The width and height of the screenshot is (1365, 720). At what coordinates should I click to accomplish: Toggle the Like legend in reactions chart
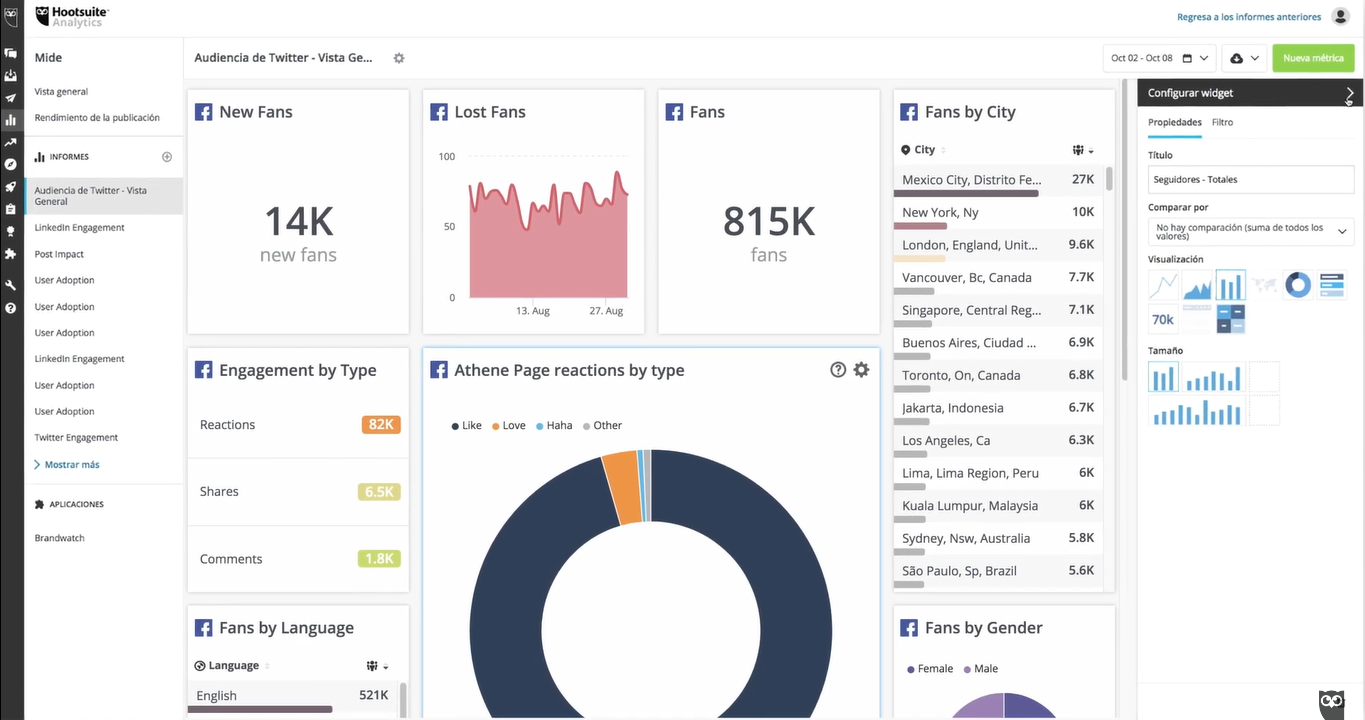pos(466,425)
